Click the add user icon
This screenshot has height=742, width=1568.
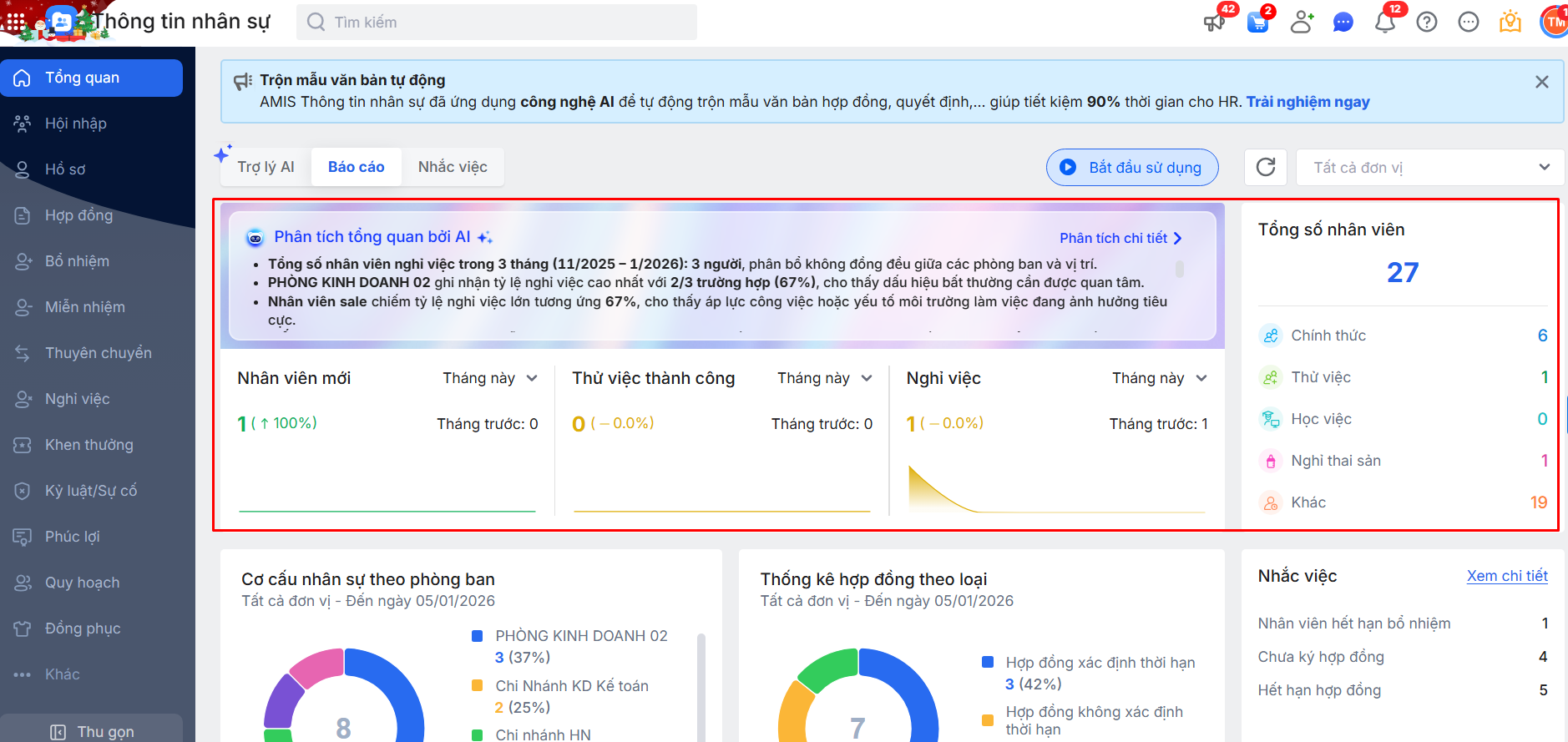(x=1301, y=22)
